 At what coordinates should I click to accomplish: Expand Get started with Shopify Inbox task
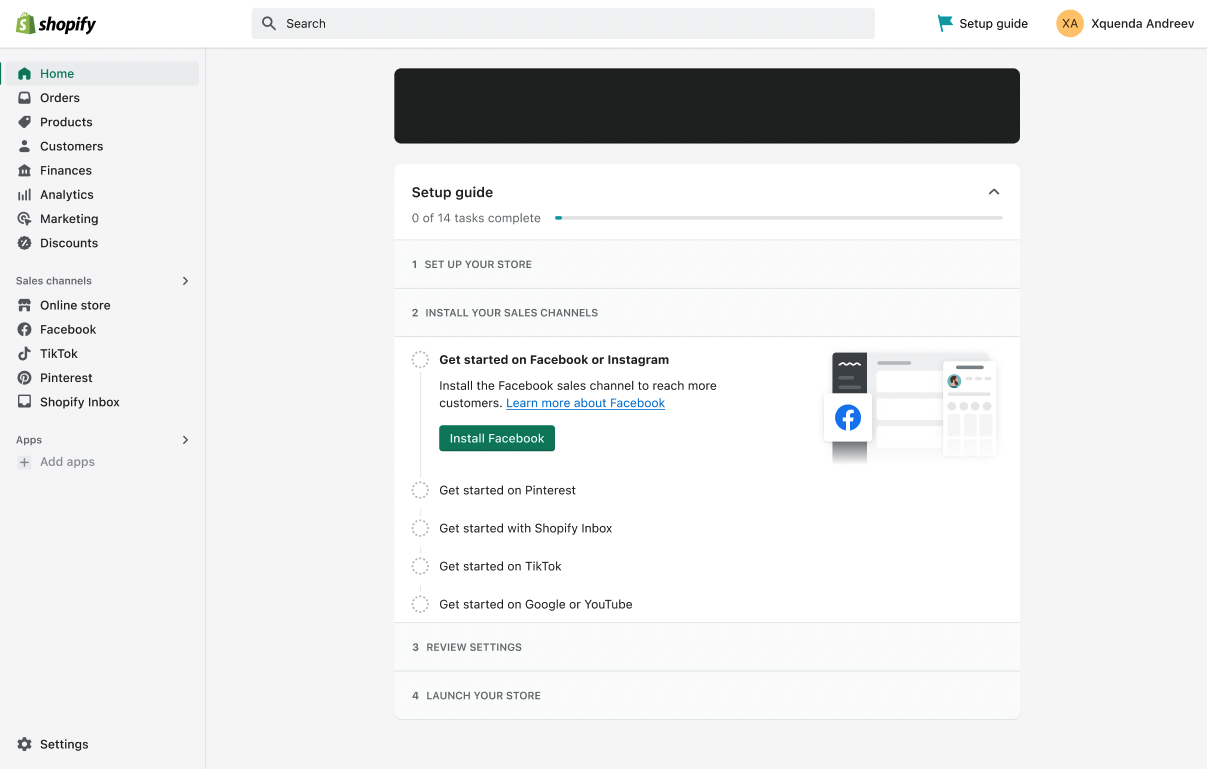526,528
